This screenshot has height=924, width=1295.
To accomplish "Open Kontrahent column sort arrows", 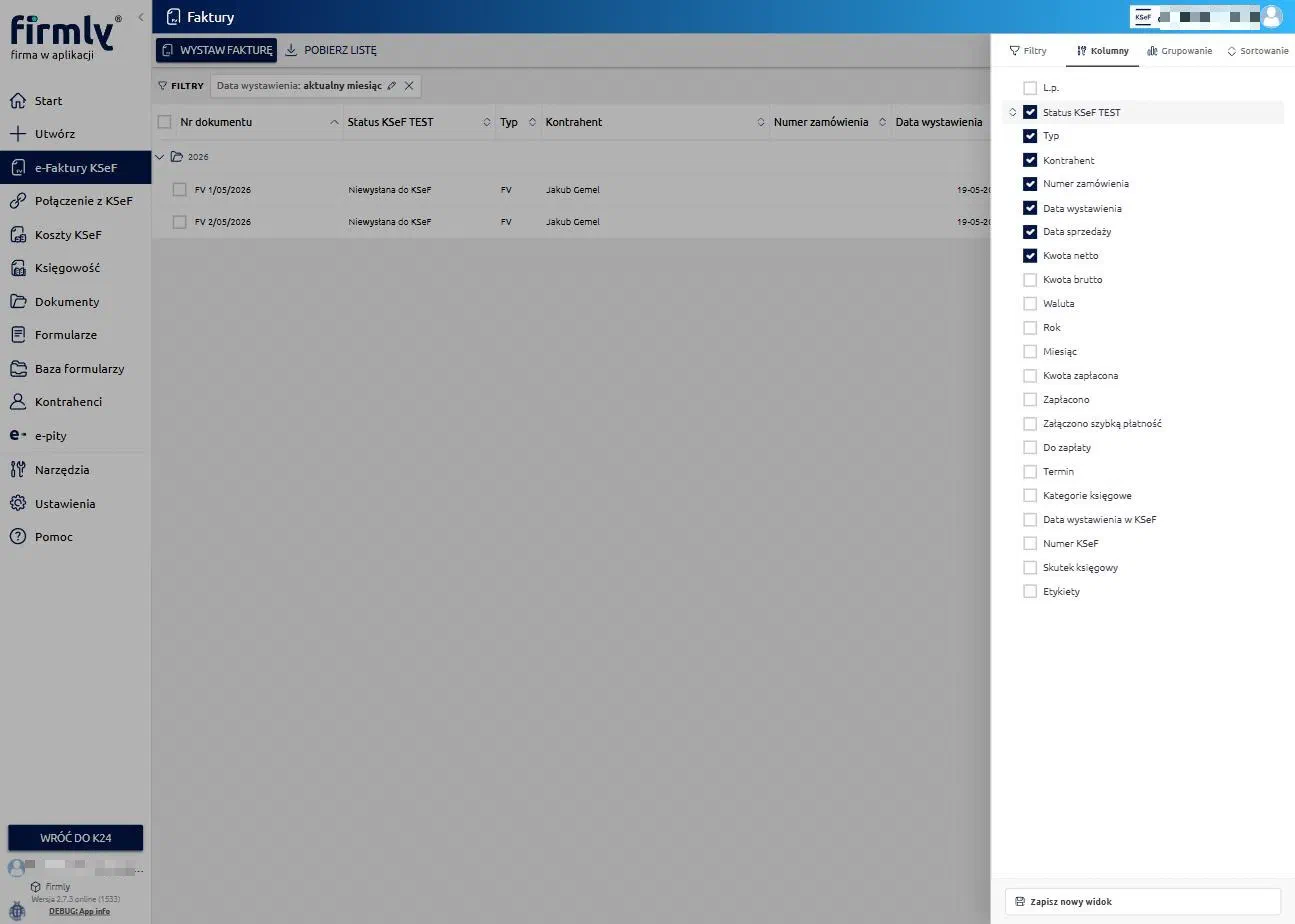I will (761, 122).
